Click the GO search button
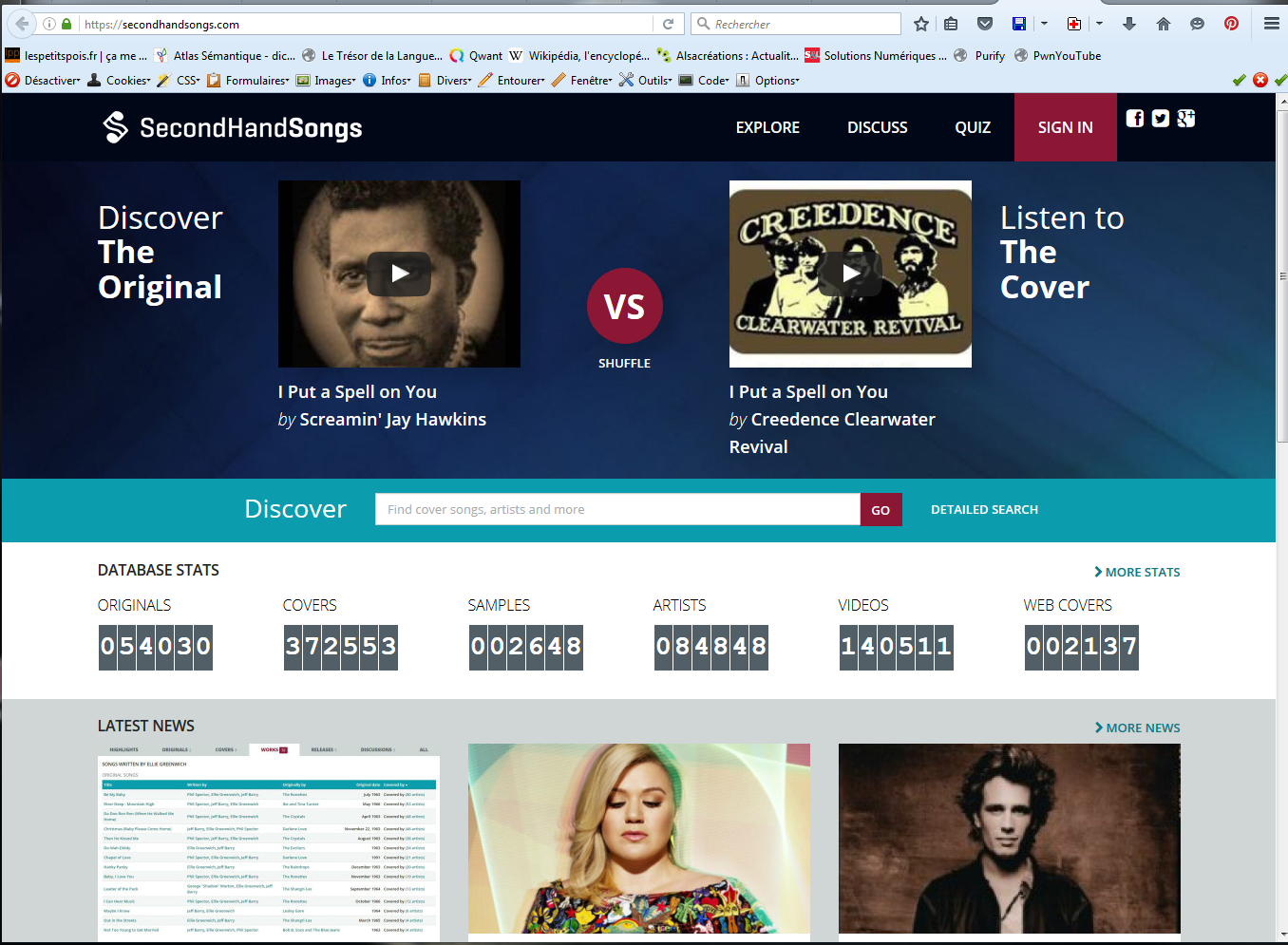1288x945 pixels. click(x=881, y=510)
